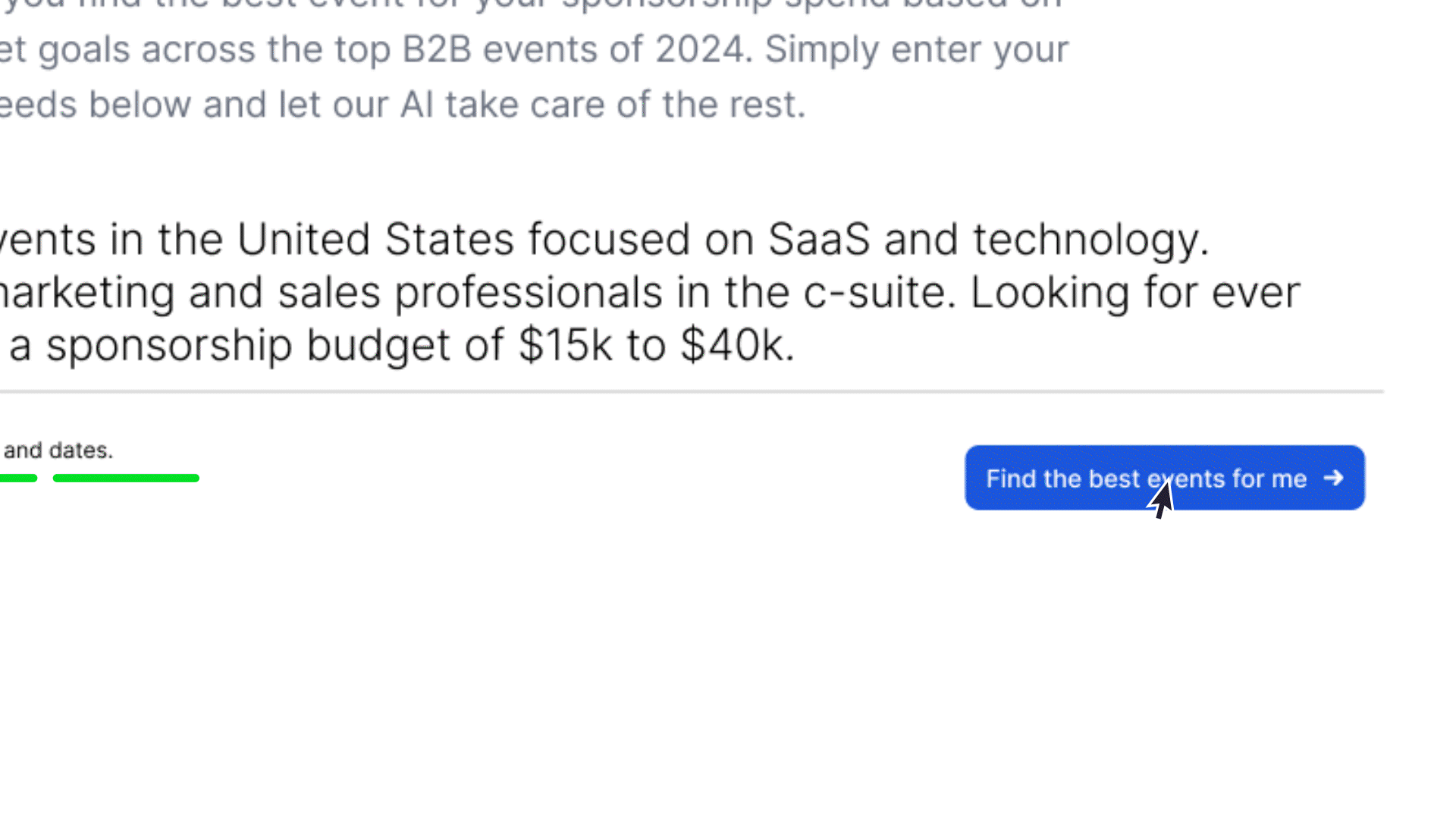Click the arrow icon on the Find button
Viewport: 1456px width, 819px height.
tap(1332, 478)
